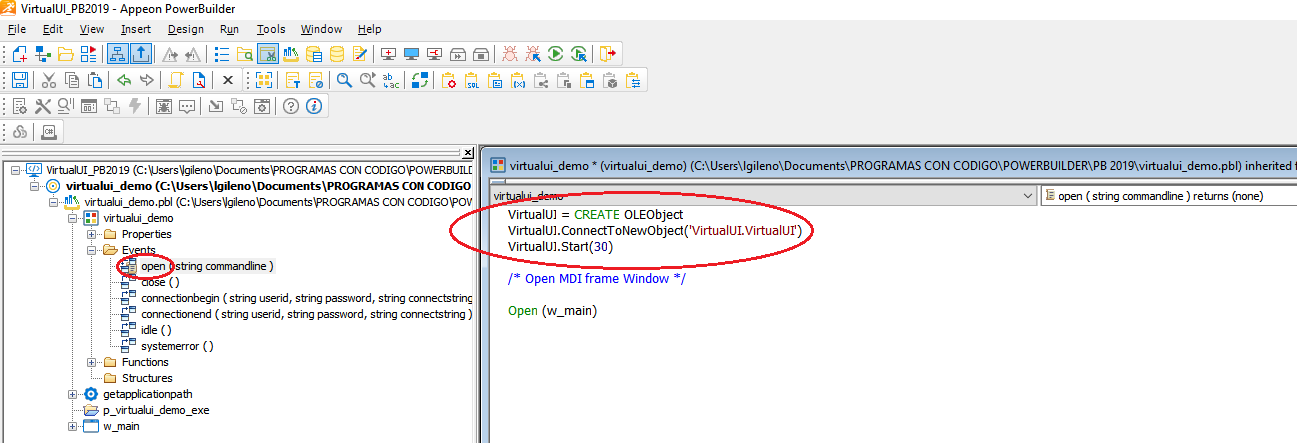Click the Paste clipboard icon
1297x443 pixels.
(95, 80)
